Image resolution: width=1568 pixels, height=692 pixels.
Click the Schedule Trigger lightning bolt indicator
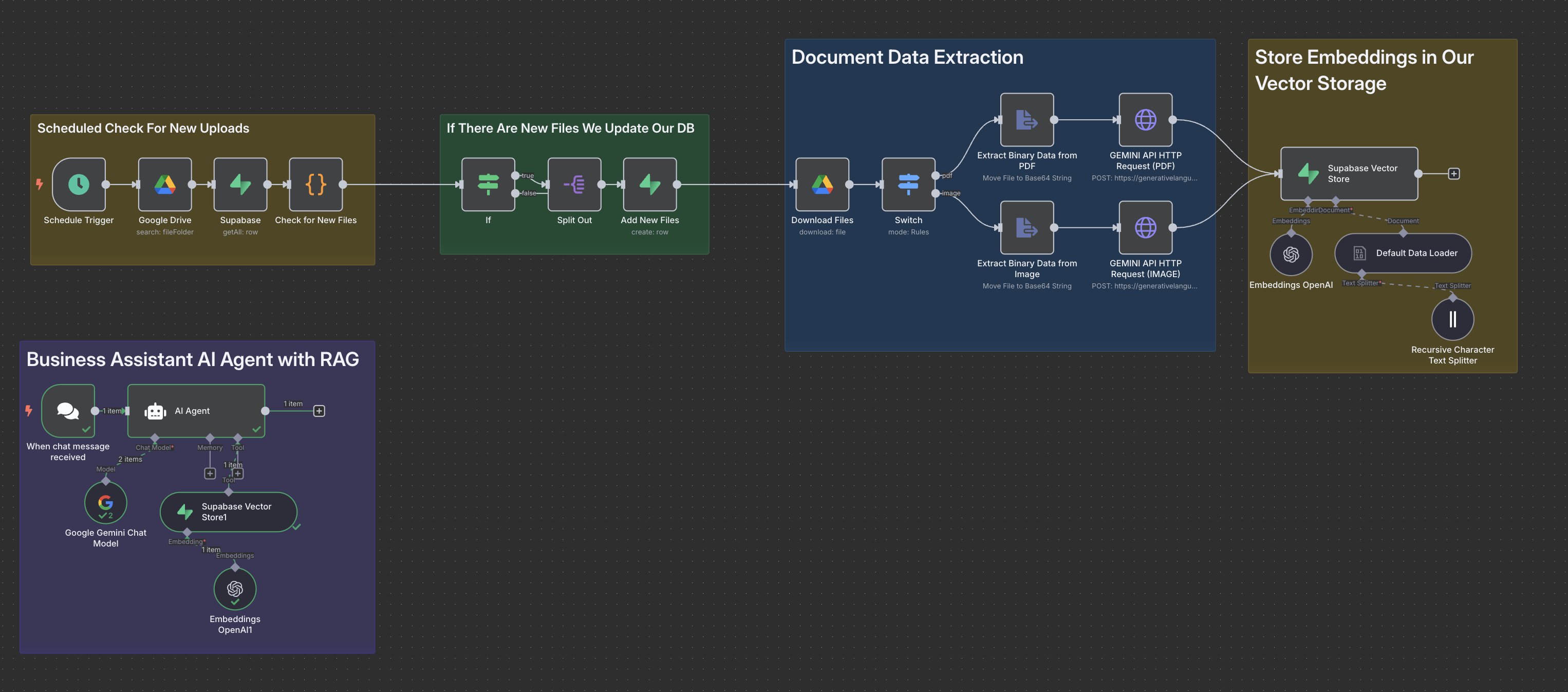(x=40, y=184)
